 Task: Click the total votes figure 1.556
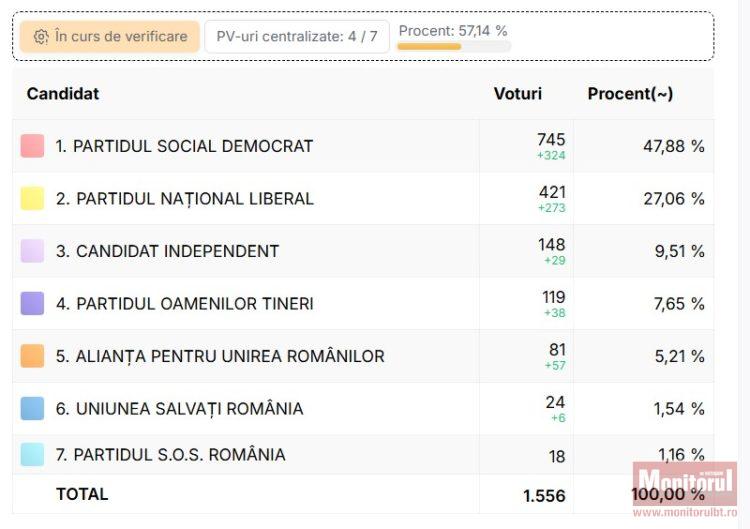coord(544,496)
